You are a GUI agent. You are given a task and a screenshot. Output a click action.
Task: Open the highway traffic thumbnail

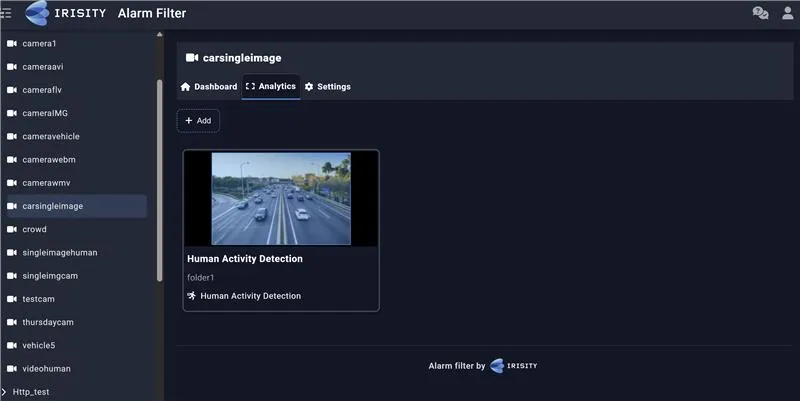pyautogui.click(x=281, y=198)
